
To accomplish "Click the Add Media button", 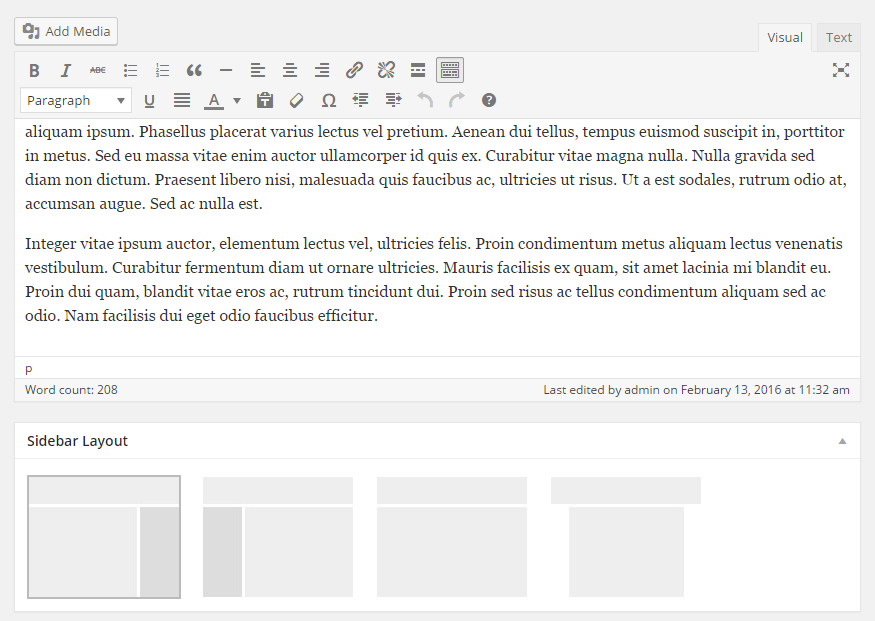I will 66,31.
